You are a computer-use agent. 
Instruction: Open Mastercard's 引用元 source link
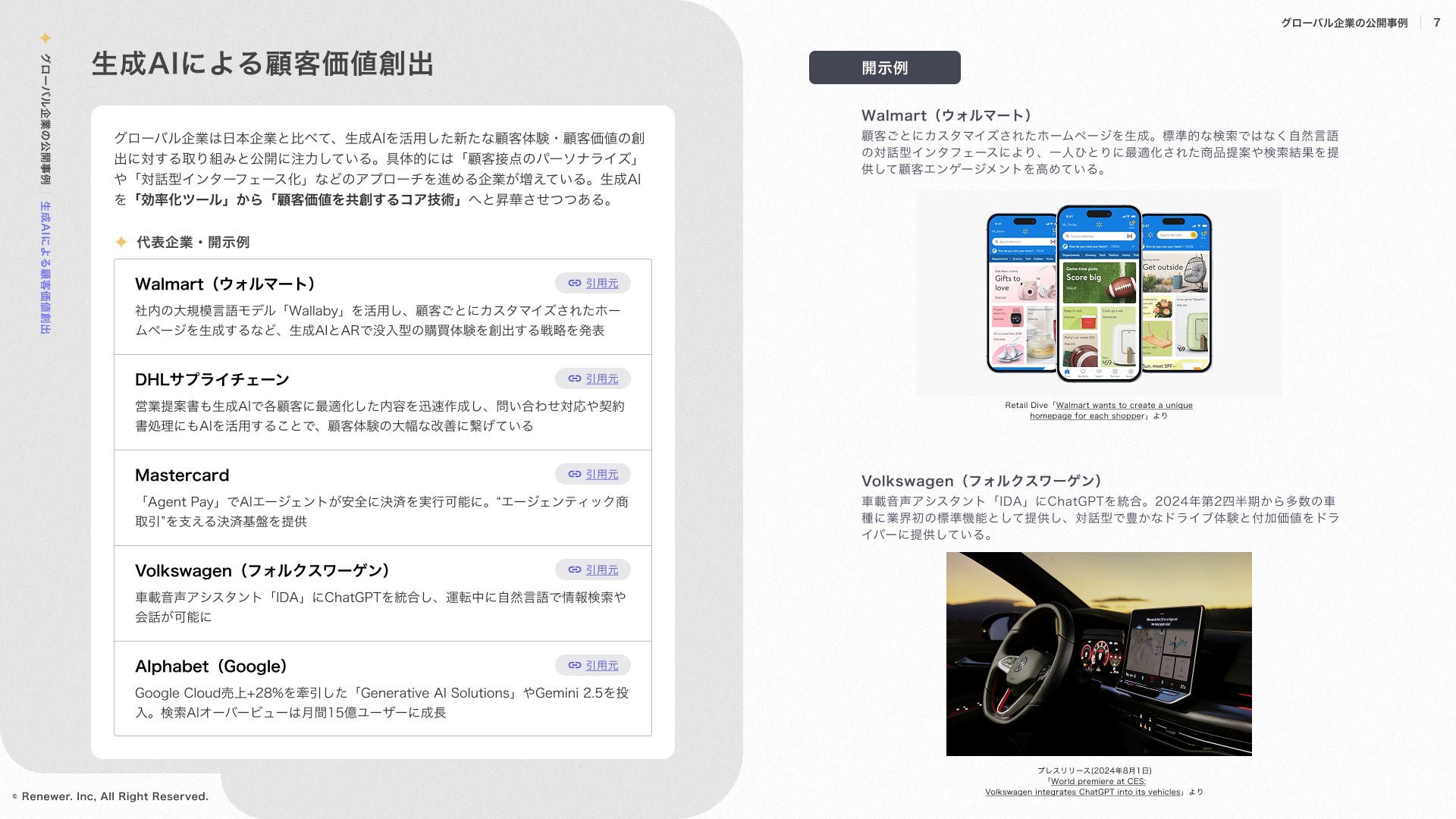[x=601, y=475]
